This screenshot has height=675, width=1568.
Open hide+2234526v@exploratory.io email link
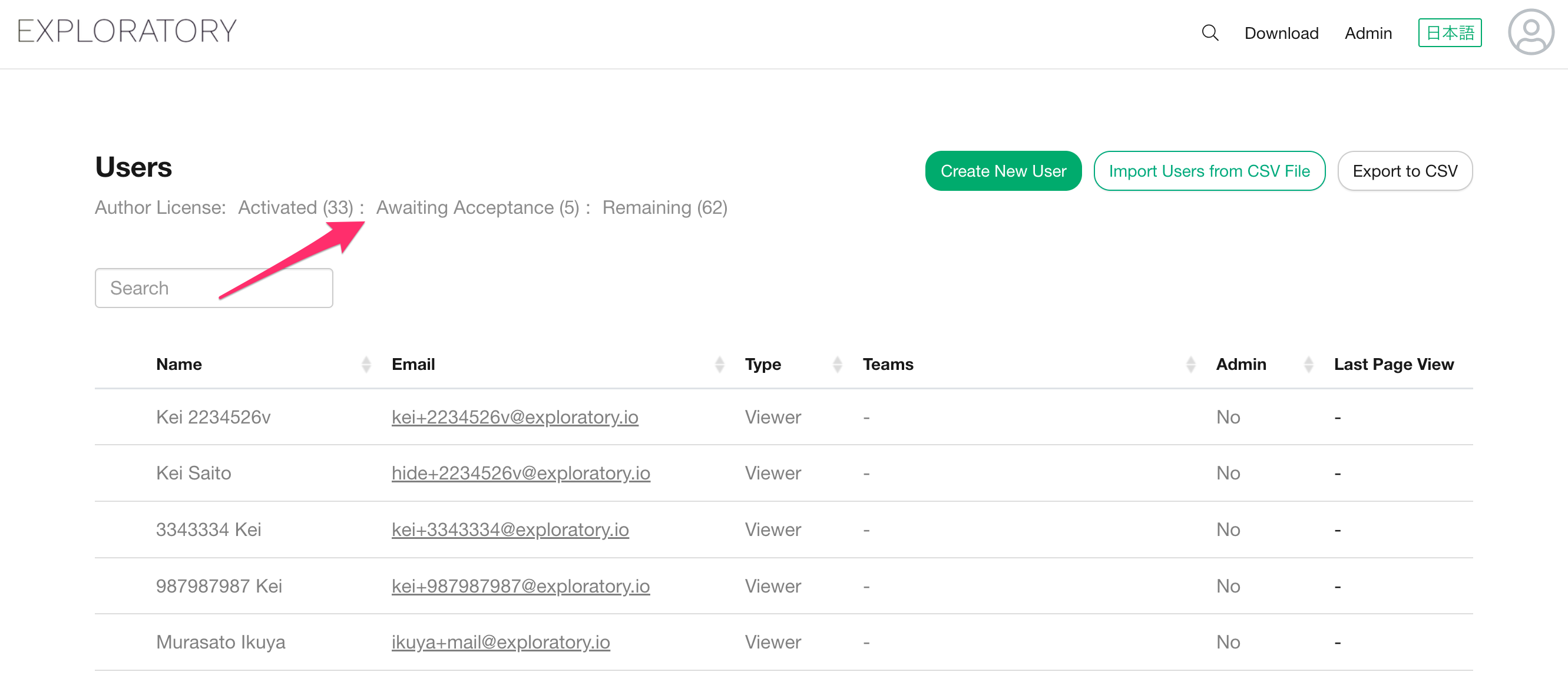tap(521, 473)
